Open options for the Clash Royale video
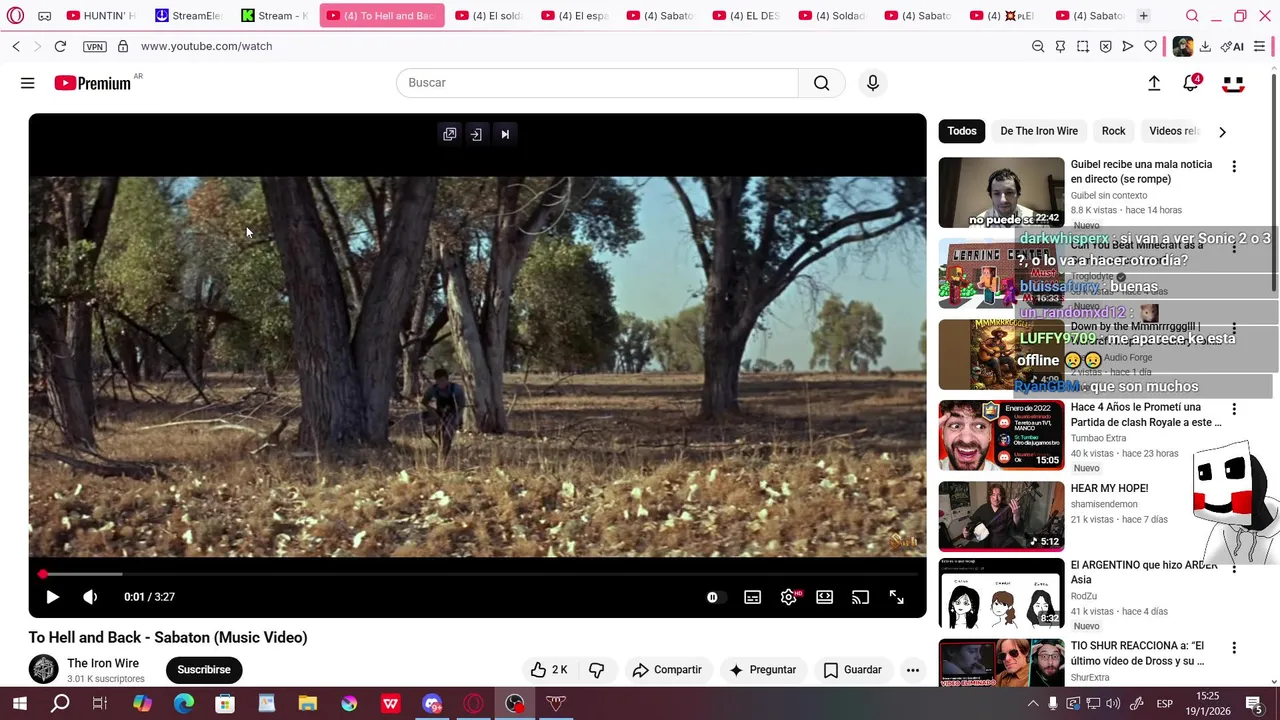This screenshot has width=1280, height=720. (x=1234, y=410)
